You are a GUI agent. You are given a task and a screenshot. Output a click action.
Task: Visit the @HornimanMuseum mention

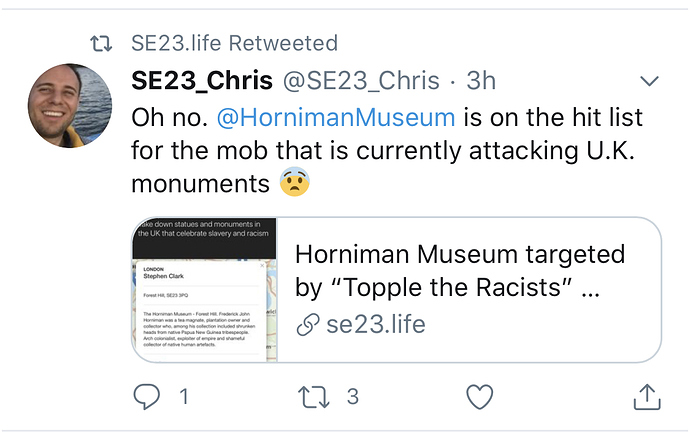click(x=336, y=117)
